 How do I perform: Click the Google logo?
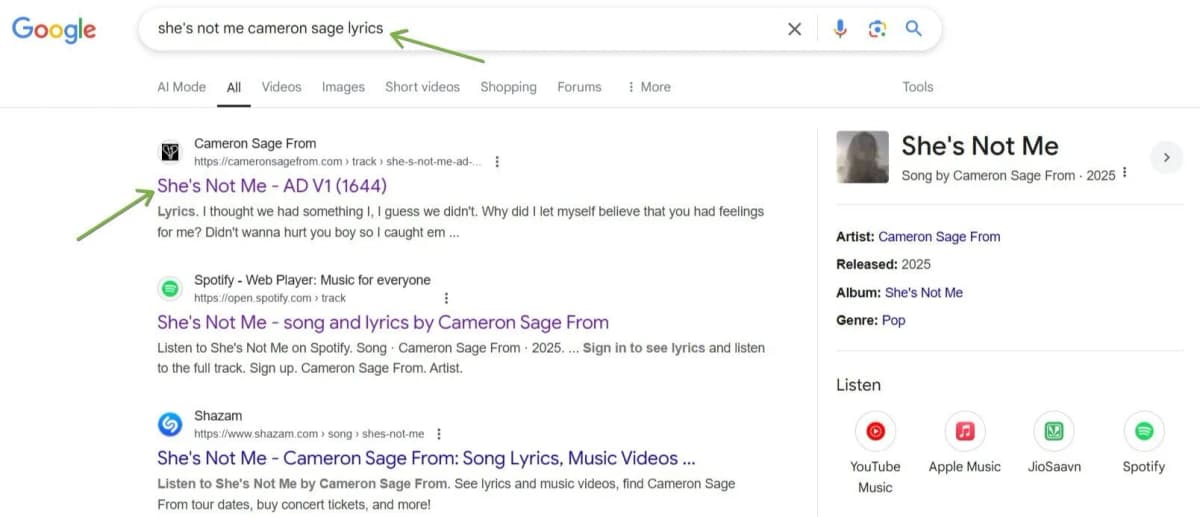(54, 30)
